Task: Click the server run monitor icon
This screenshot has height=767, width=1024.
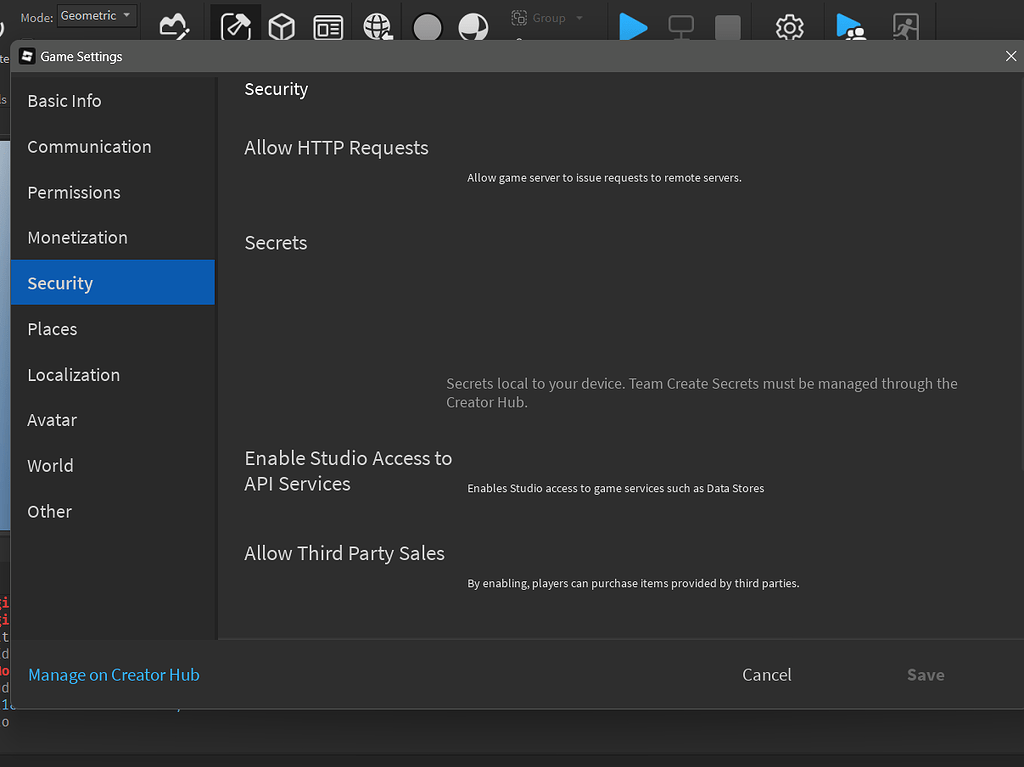Action: (680, 27)
